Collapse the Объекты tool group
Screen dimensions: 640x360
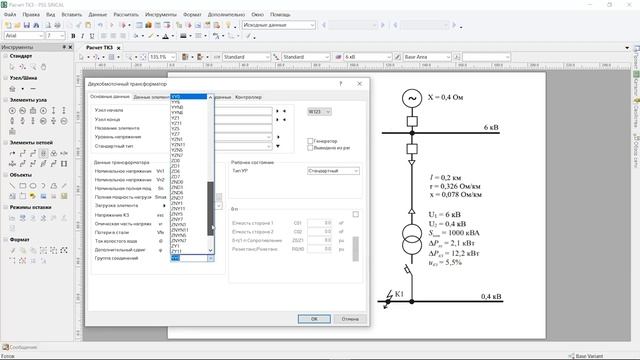[x=5, y=175]
